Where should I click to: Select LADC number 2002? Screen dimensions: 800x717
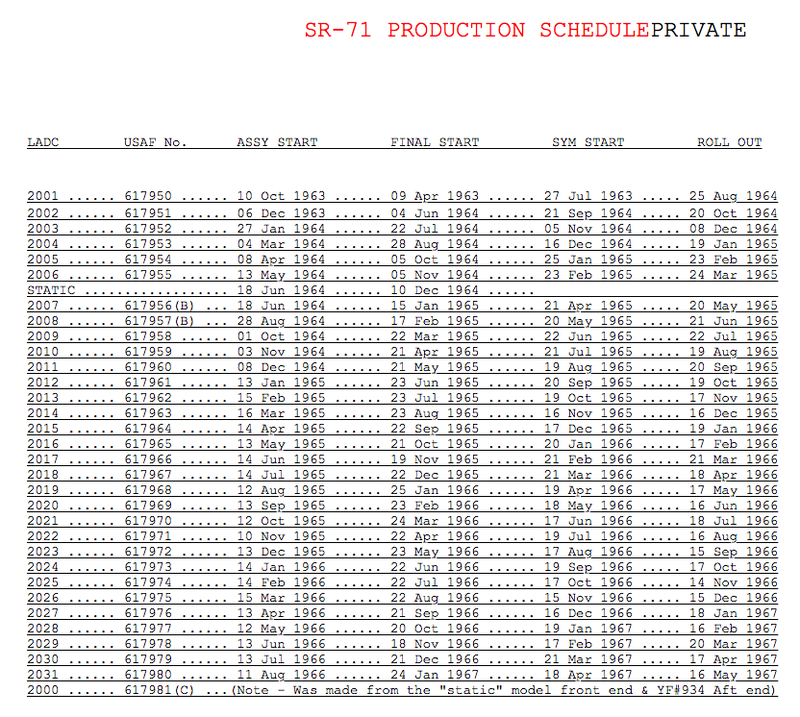tap(43, 213)
